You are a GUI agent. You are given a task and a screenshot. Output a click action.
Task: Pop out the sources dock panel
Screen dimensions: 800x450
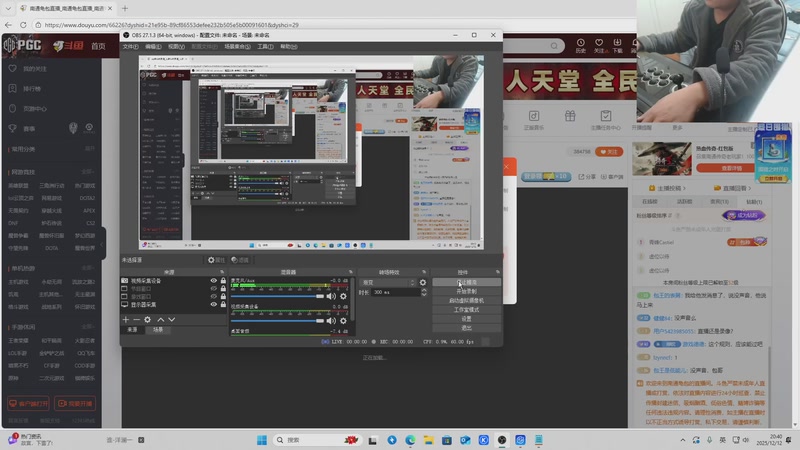click(x=222, y=272)
